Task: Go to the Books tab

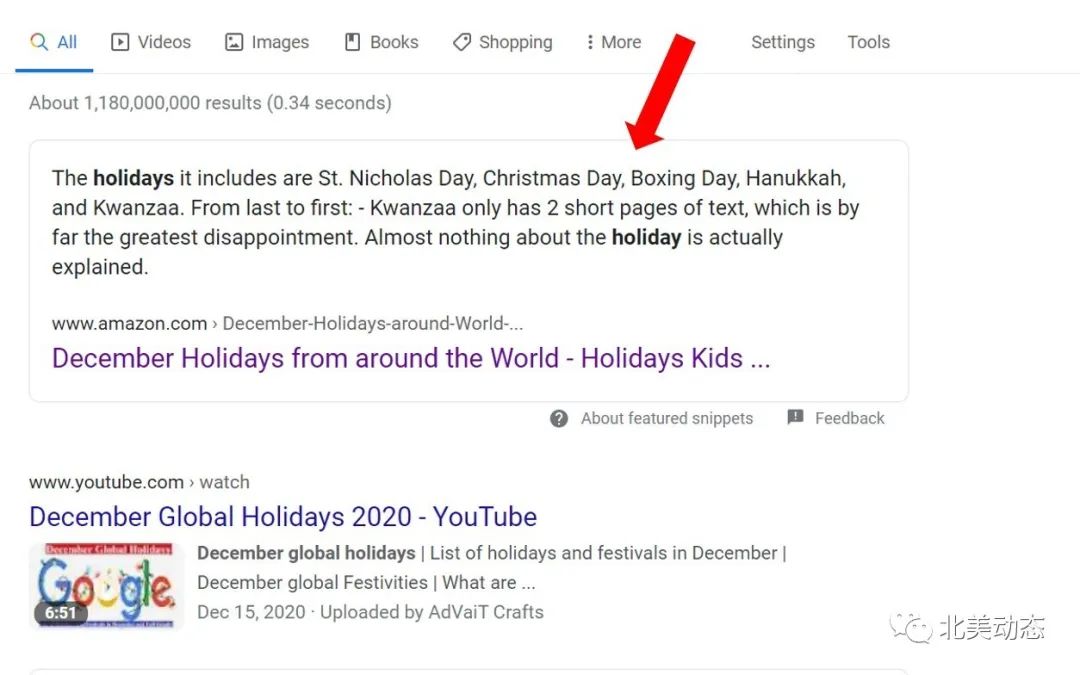Action: click(381, 42)
